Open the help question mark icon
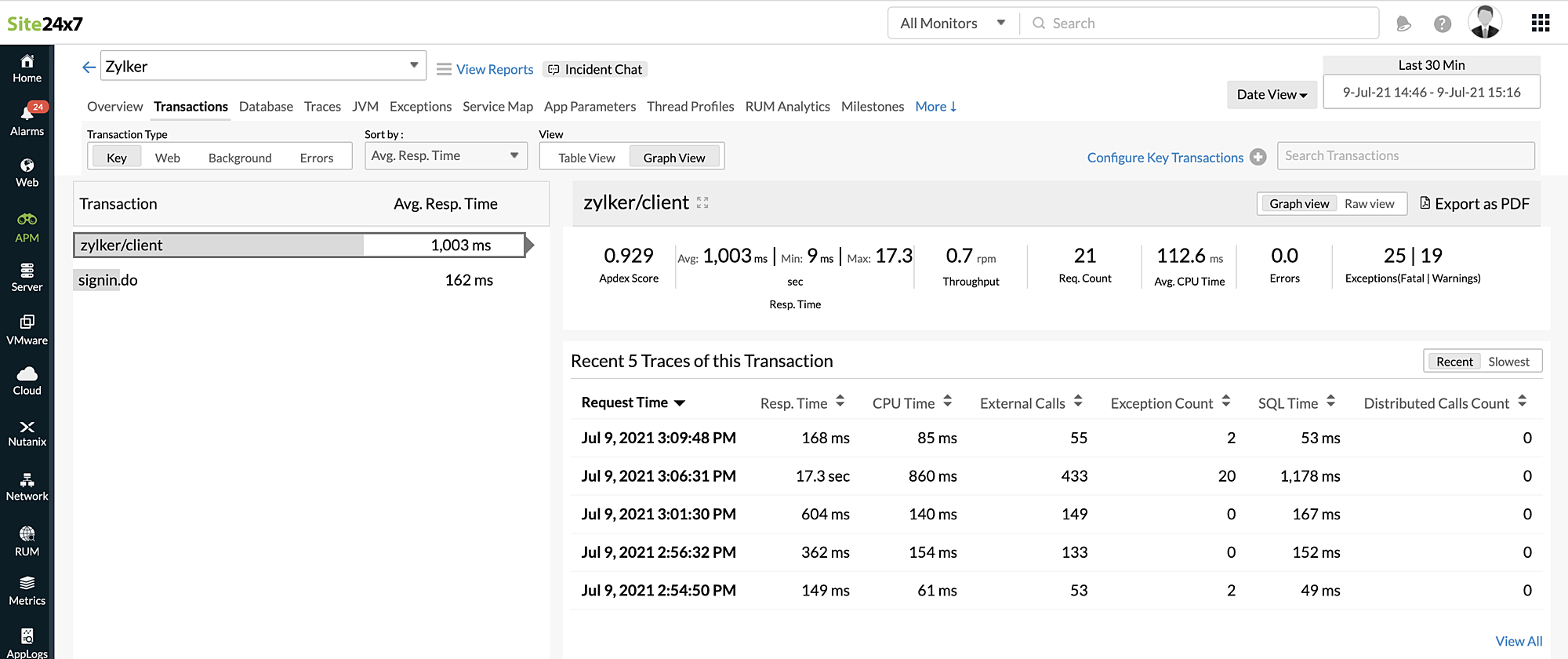 tap(1442, 24)
